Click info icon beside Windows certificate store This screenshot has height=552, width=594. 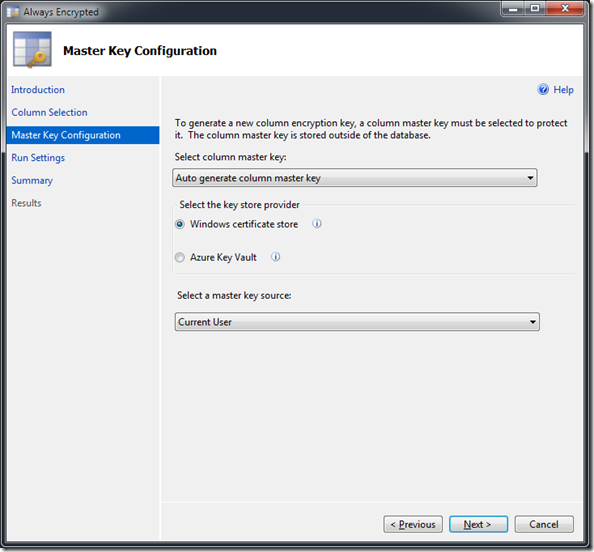point(317,224)
